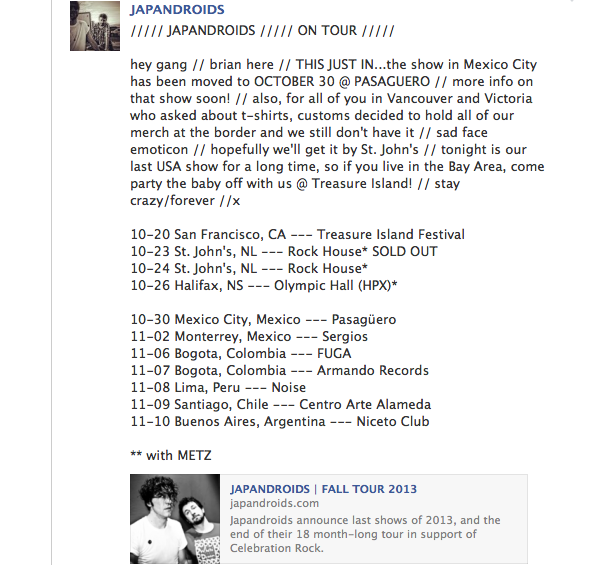Click the 10-30 Mexico City Pasagüero date

[263, 320]
